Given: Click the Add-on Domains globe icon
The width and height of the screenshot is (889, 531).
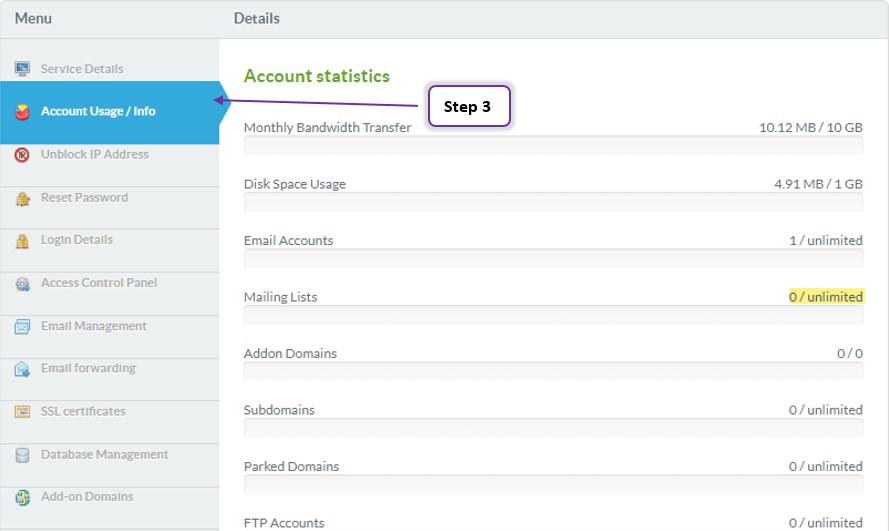Looking at the screenshot, I should coord(22,498).
